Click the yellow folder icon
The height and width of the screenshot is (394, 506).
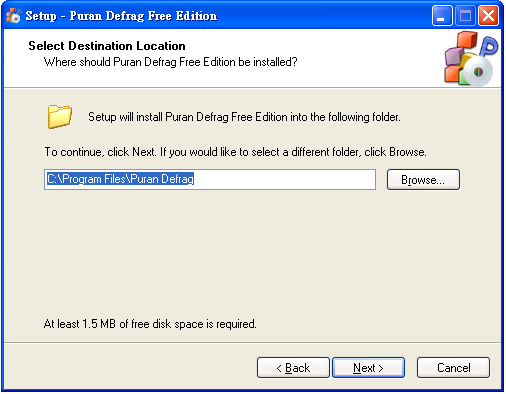click(59, 116)
